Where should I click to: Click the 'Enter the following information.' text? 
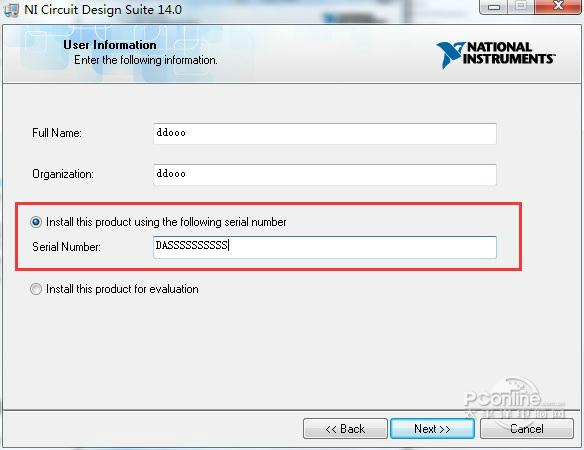(x=146, y=60)
